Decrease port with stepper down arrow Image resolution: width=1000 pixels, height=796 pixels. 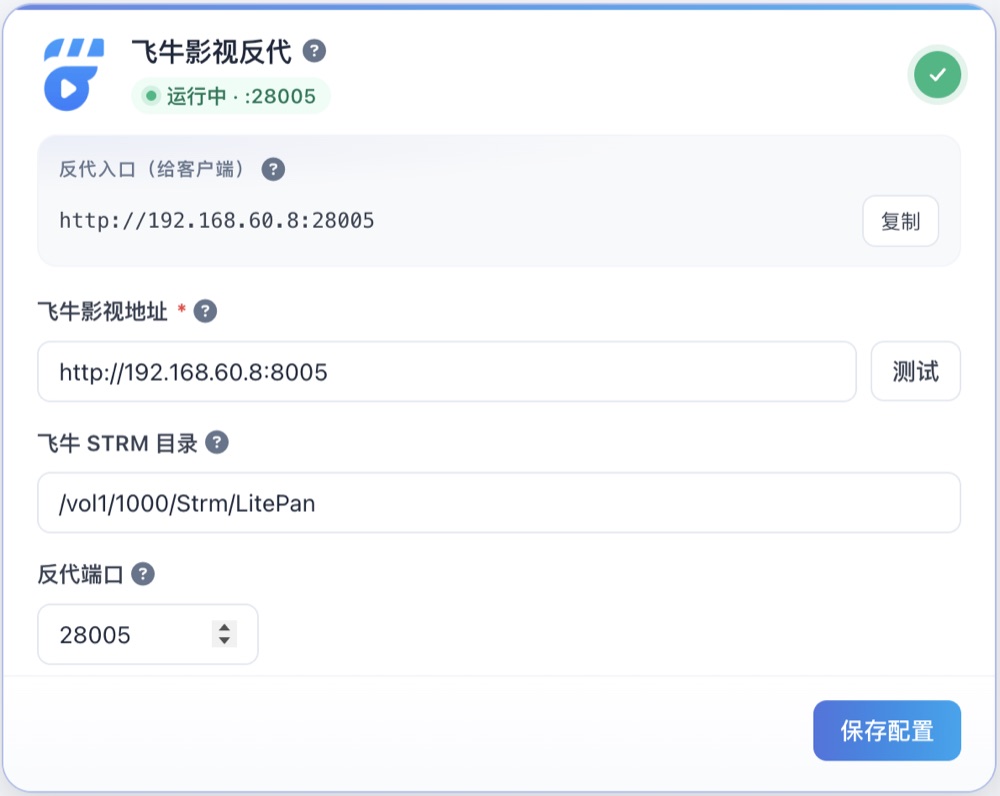224,640
